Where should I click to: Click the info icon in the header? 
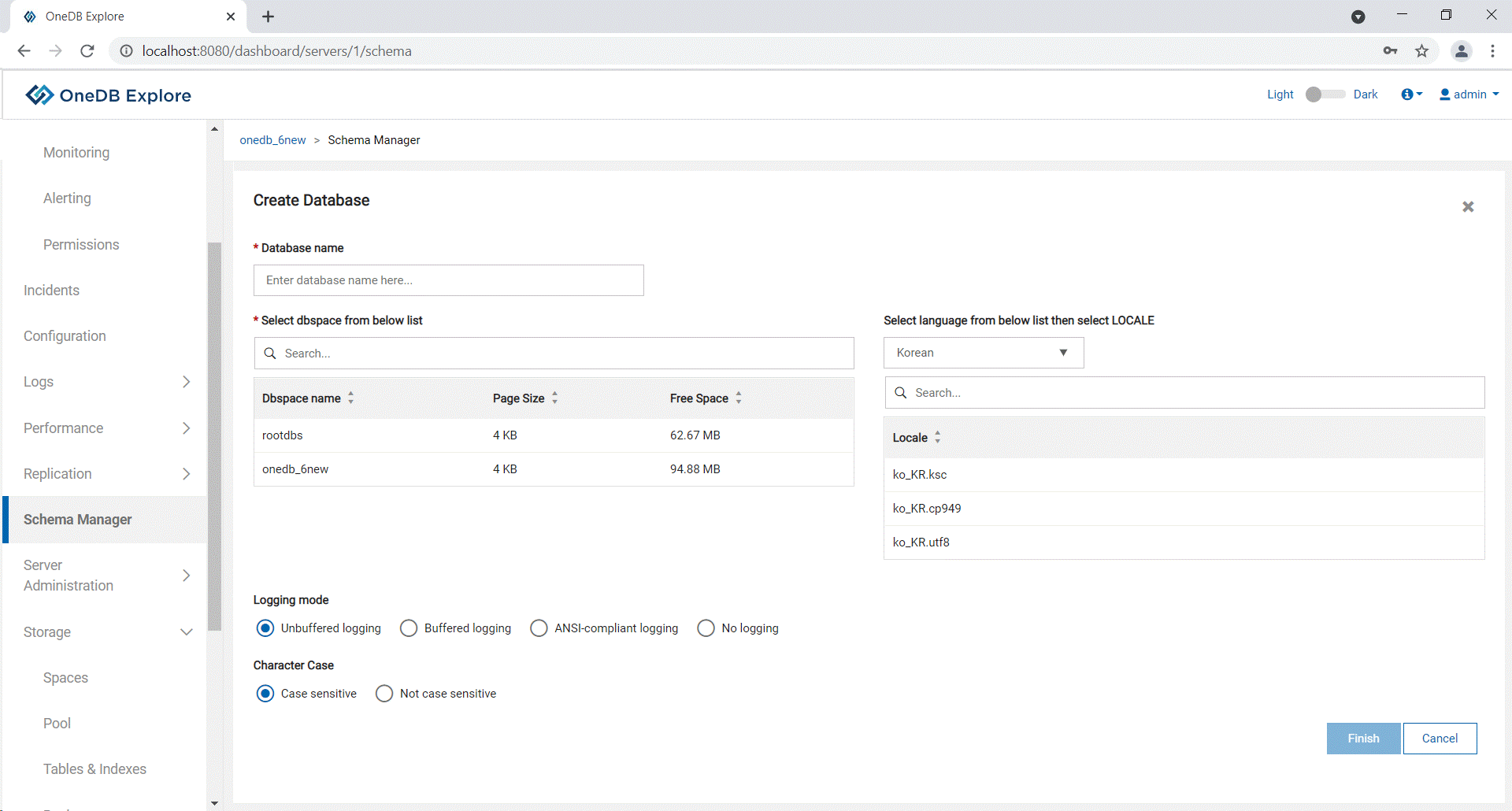click(x=1408, y=94)
